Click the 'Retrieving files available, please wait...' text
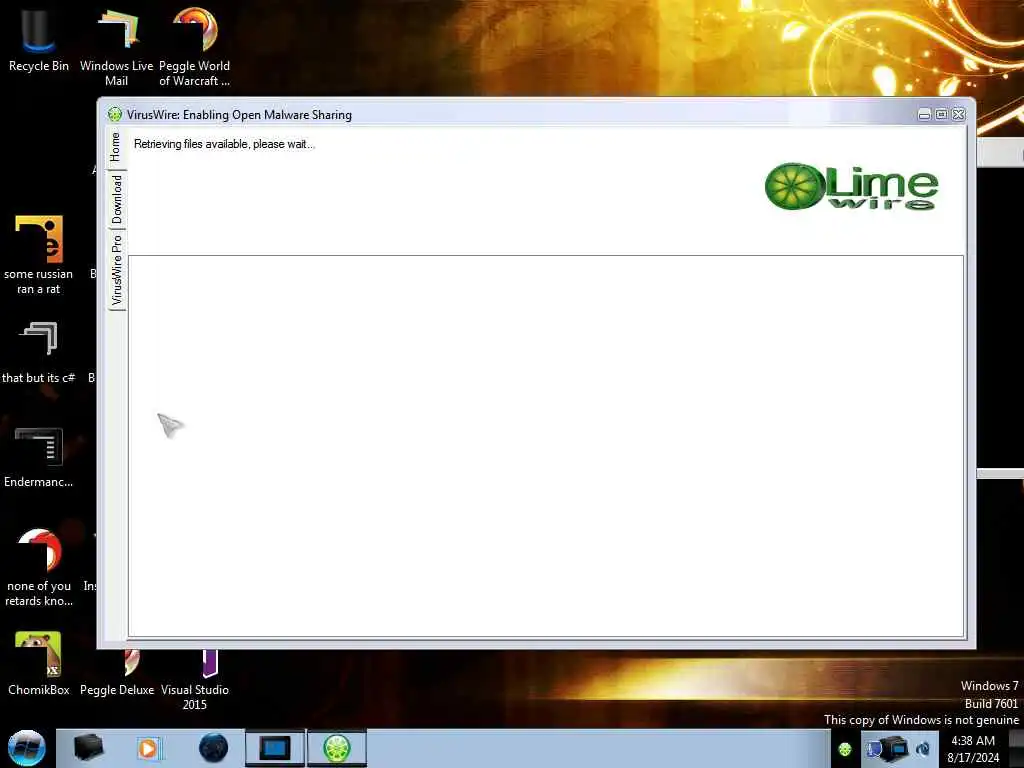 click(x=224, y=144)
